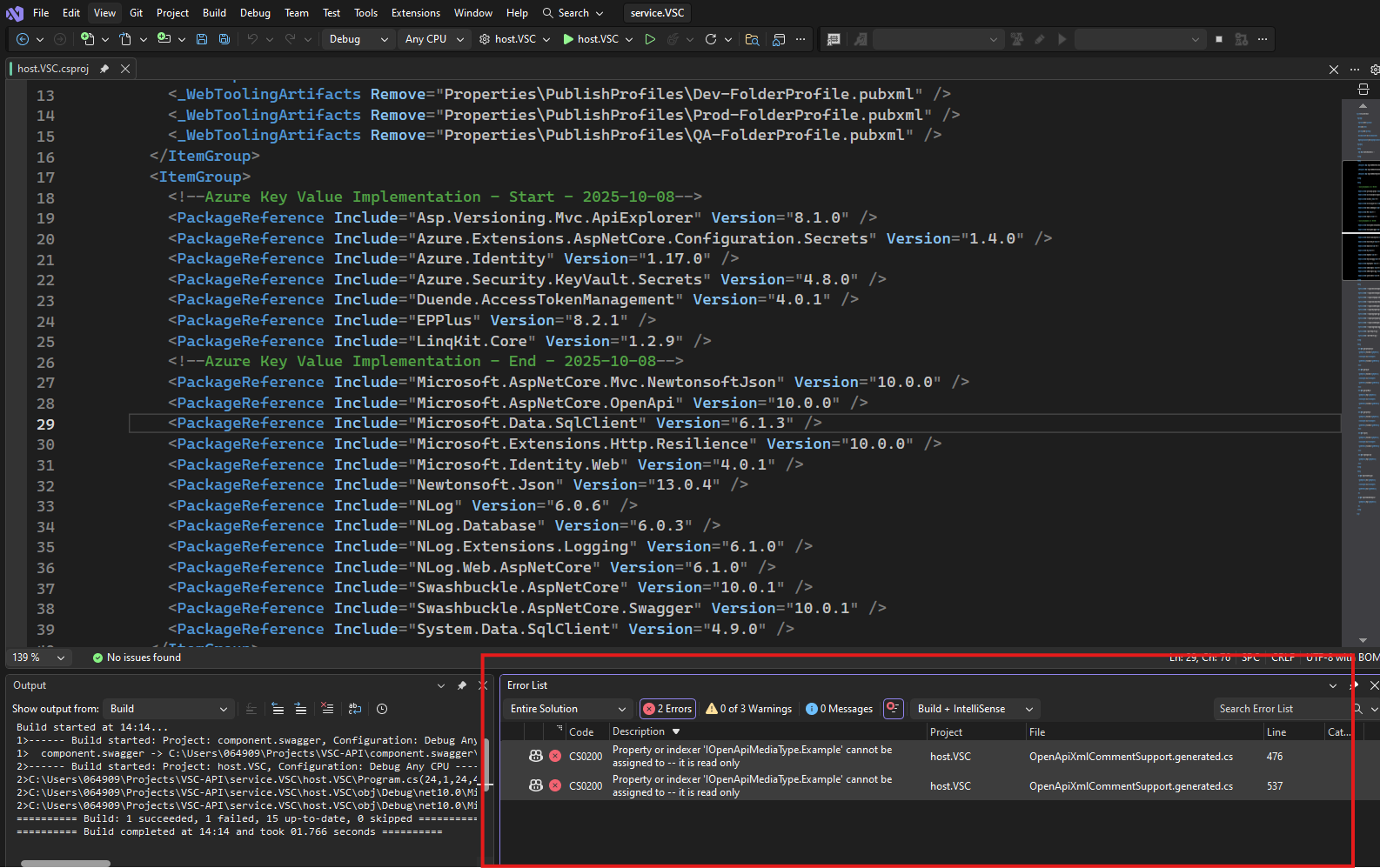
Task: Click the Clear All icon in Output panel
Action: (x=327, y=709)
